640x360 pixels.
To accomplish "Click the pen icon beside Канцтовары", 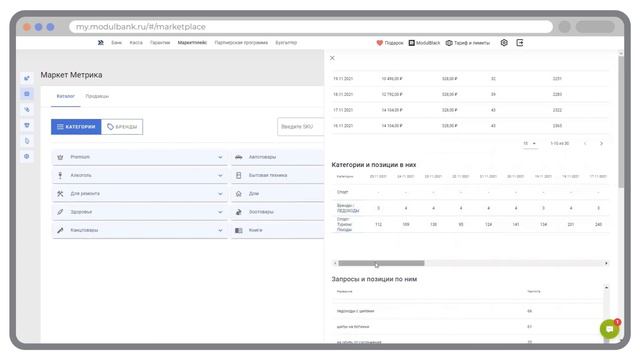I will (x=60, y=230).
